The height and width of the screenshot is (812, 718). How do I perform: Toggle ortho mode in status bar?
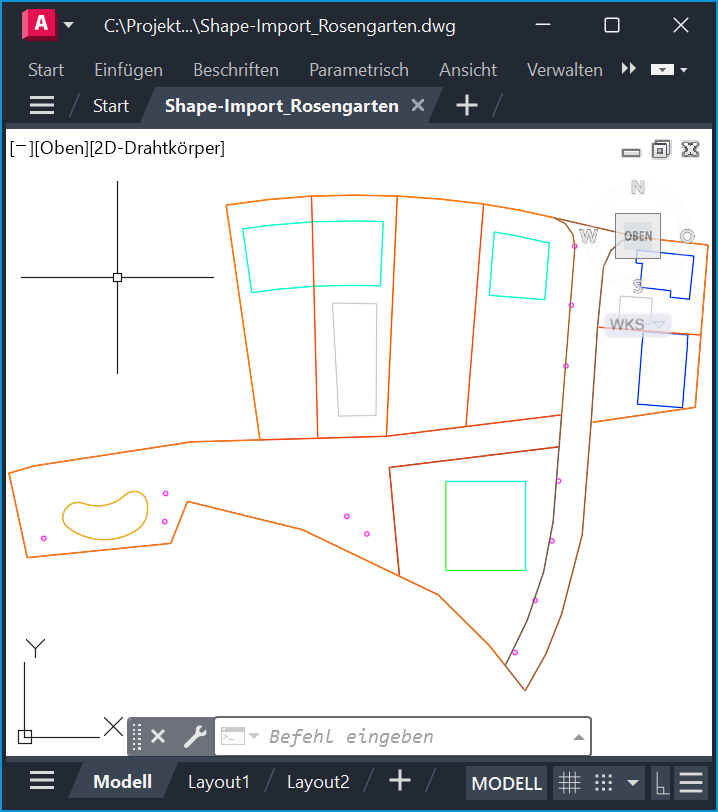661,782
